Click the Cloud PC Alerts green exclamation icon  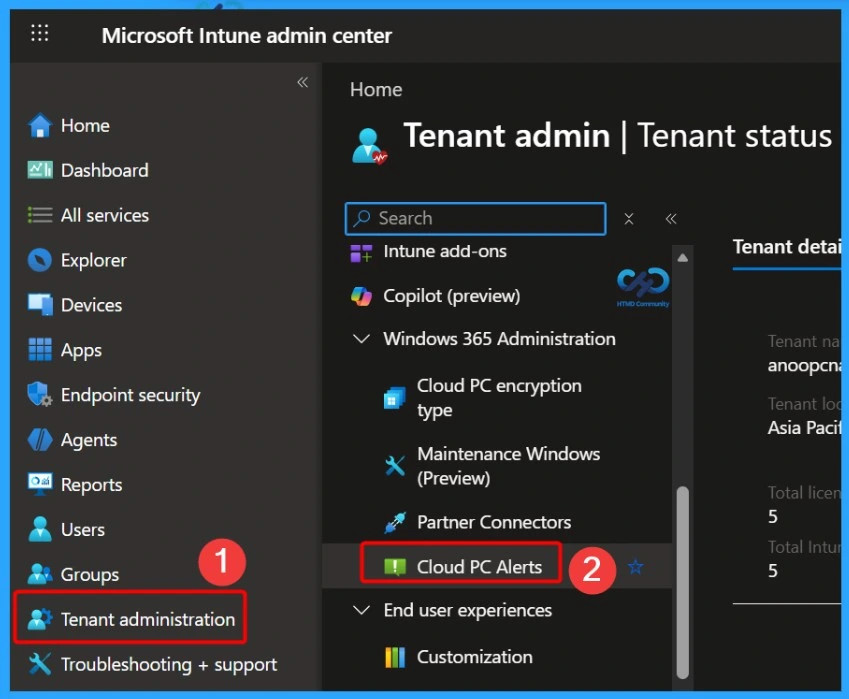(x=395, y=567)
